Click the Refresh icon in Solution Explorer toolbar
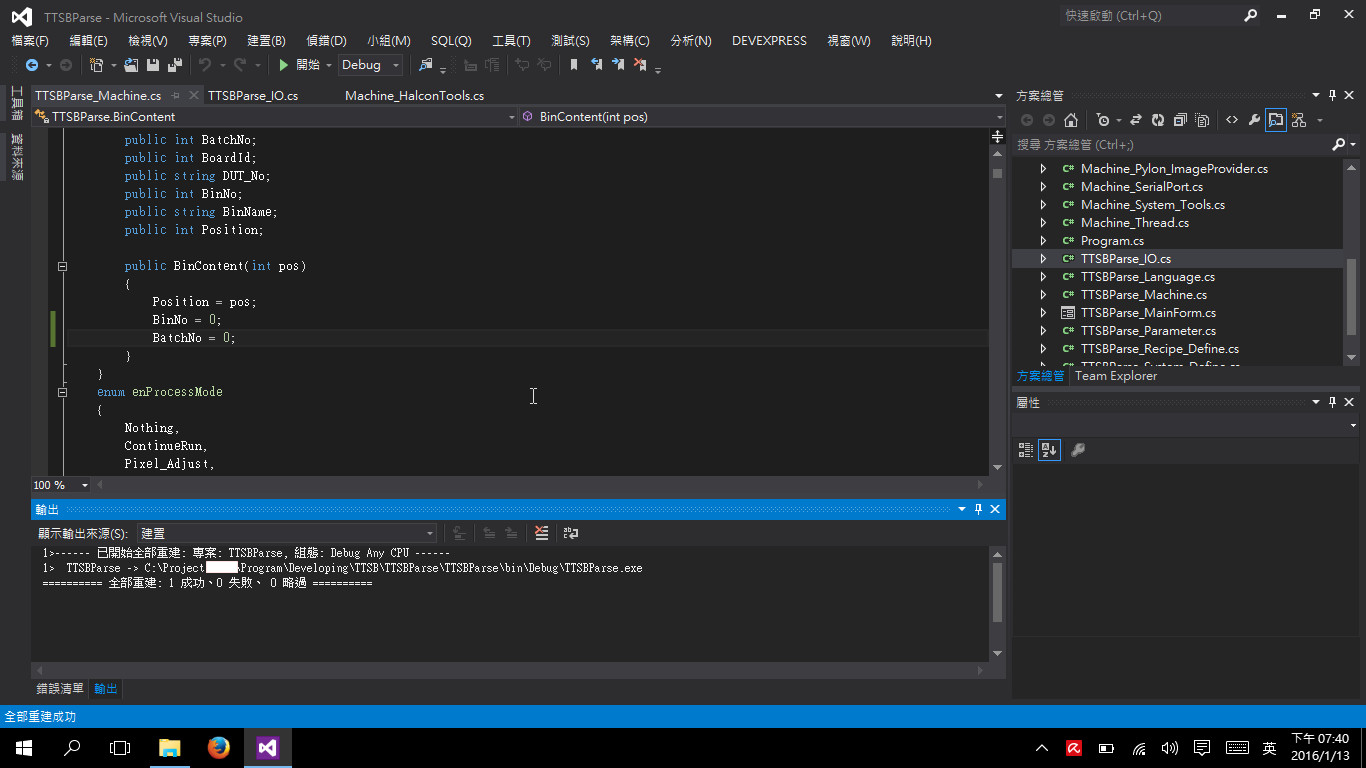Screen dimensions: 1366x768 tap(1158, 120)
